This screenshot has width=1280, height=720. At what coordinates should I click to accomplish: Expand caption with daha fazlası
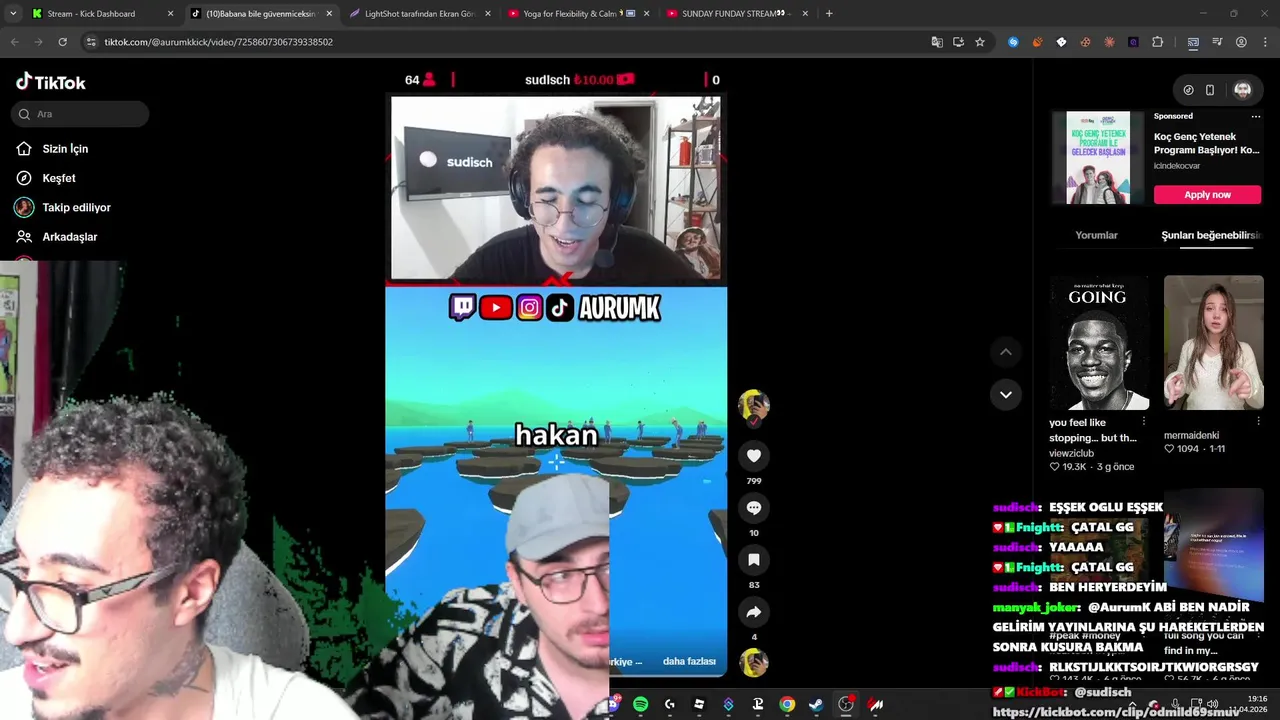pyautogui.click(x=689, y=662)
